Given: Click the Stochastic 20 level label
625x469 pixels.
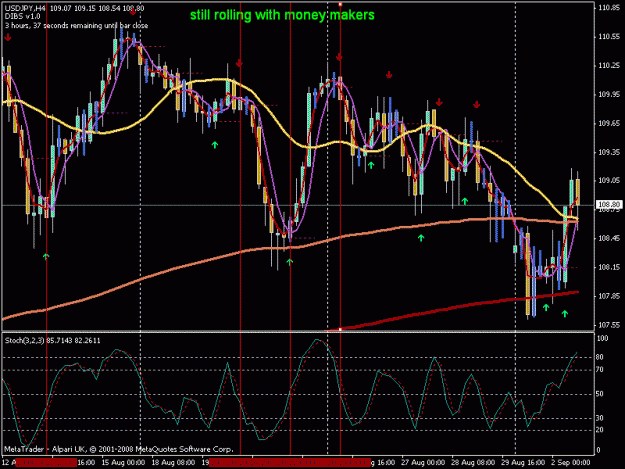Looking at the screenshot, I should pos(600,430).
